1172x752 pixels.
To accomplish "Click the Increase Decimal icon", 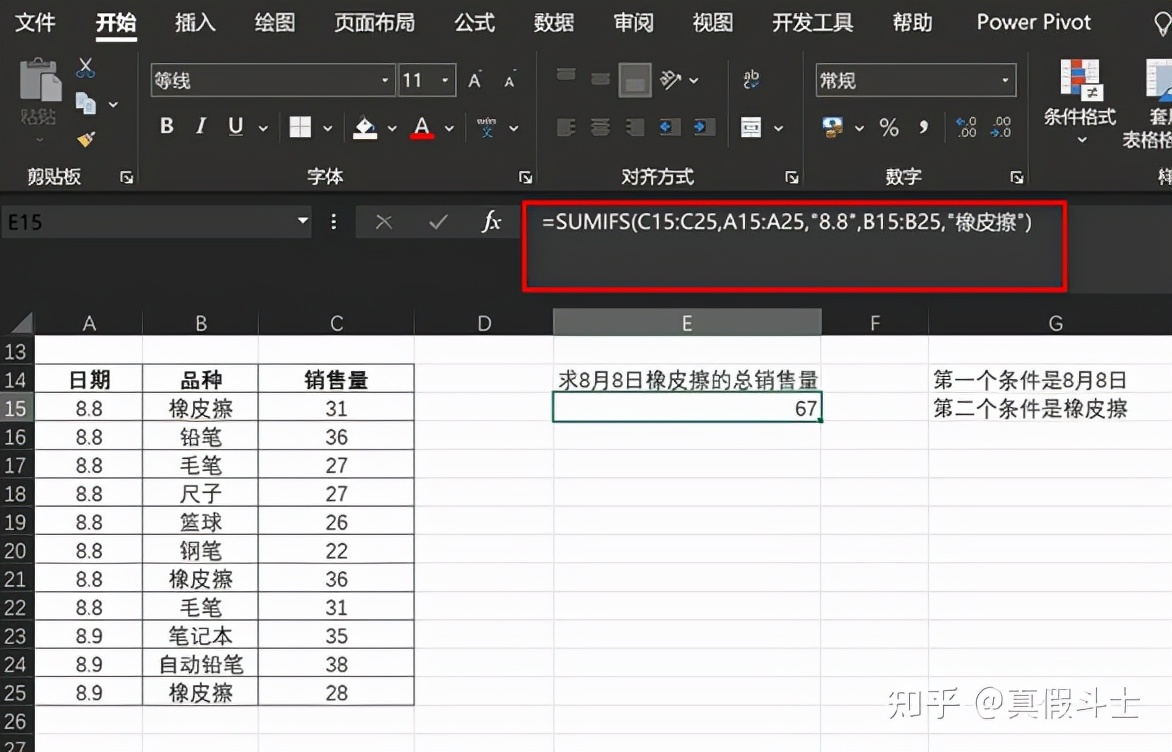I will tap(966, 127).
